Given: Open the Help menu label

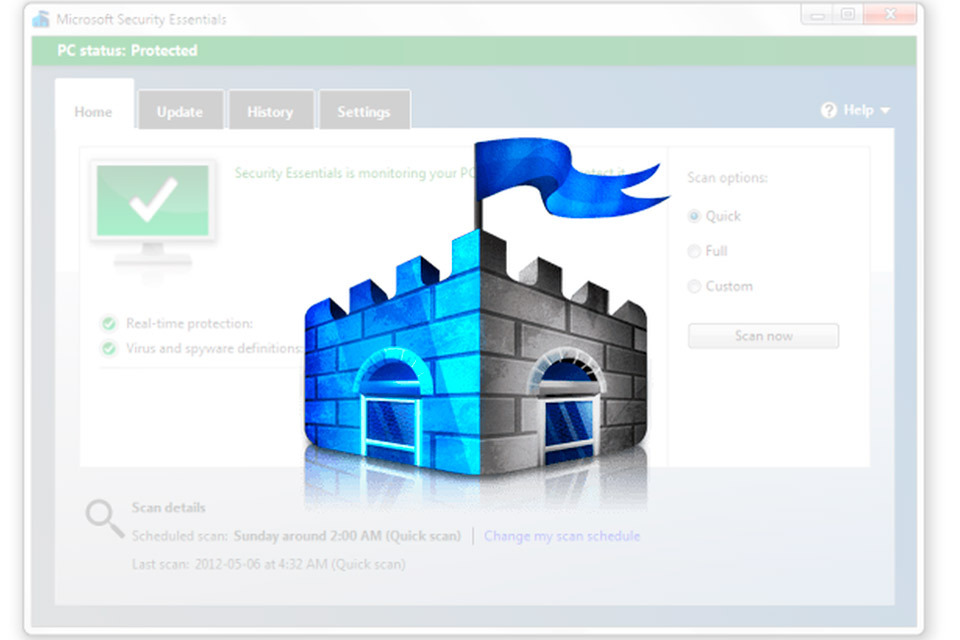Looking at the screenshot, I should tap(858, 110).
